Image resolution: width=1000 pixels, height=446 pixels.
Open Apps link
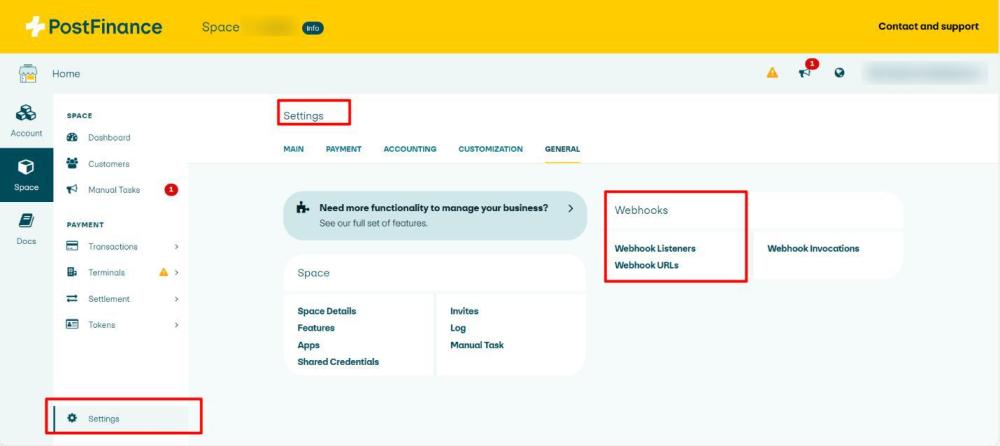point(308,345)
